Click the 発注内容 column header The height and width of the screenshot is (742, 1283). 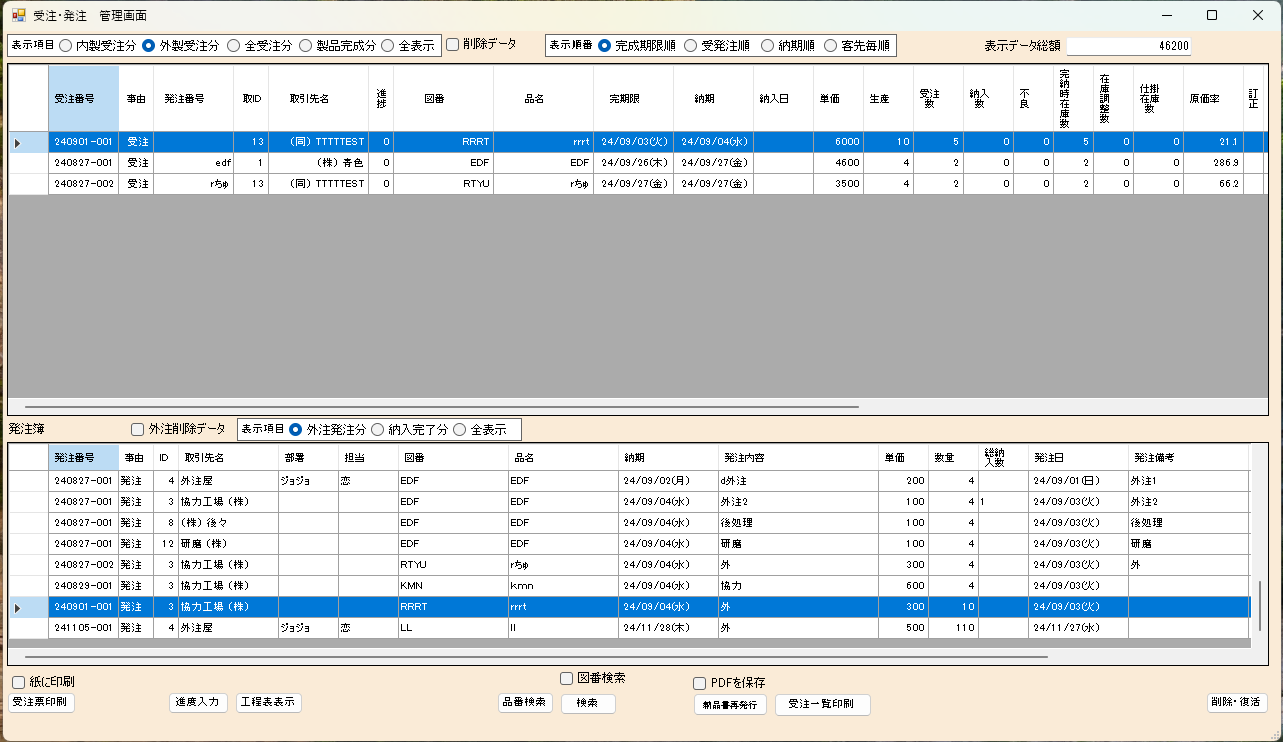coord(798,457)
